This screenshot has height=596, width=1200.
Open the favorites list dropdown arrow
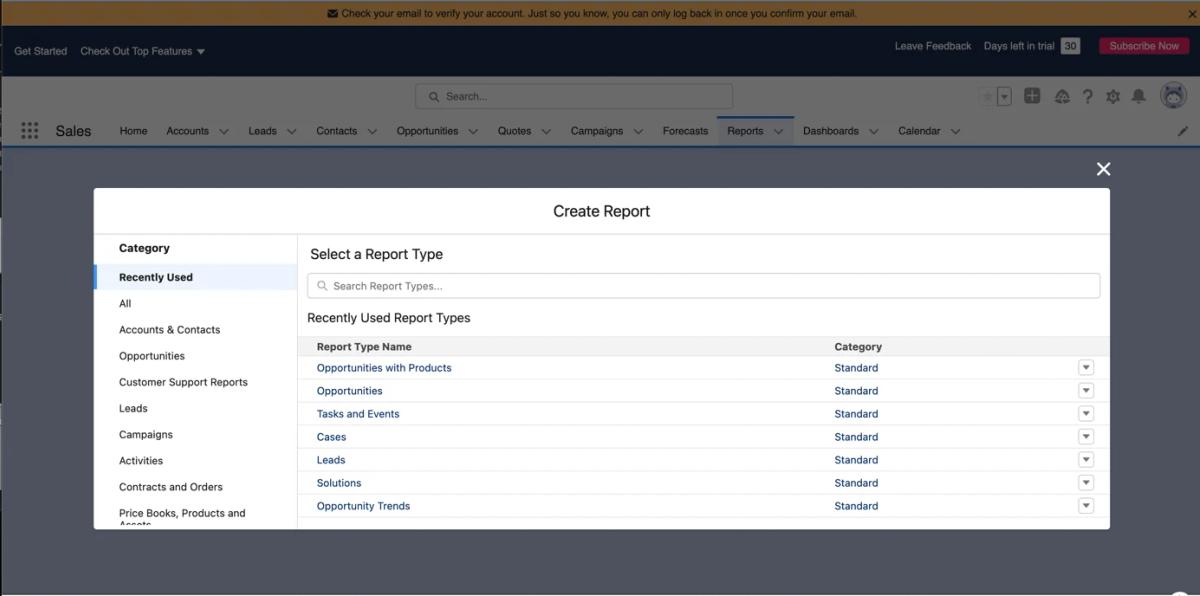click(x=1005, y=97)
